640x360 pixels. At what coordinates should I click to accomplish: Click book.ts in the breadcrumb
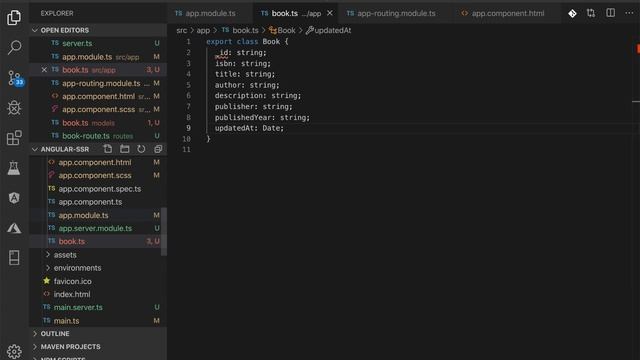(240, 30)
